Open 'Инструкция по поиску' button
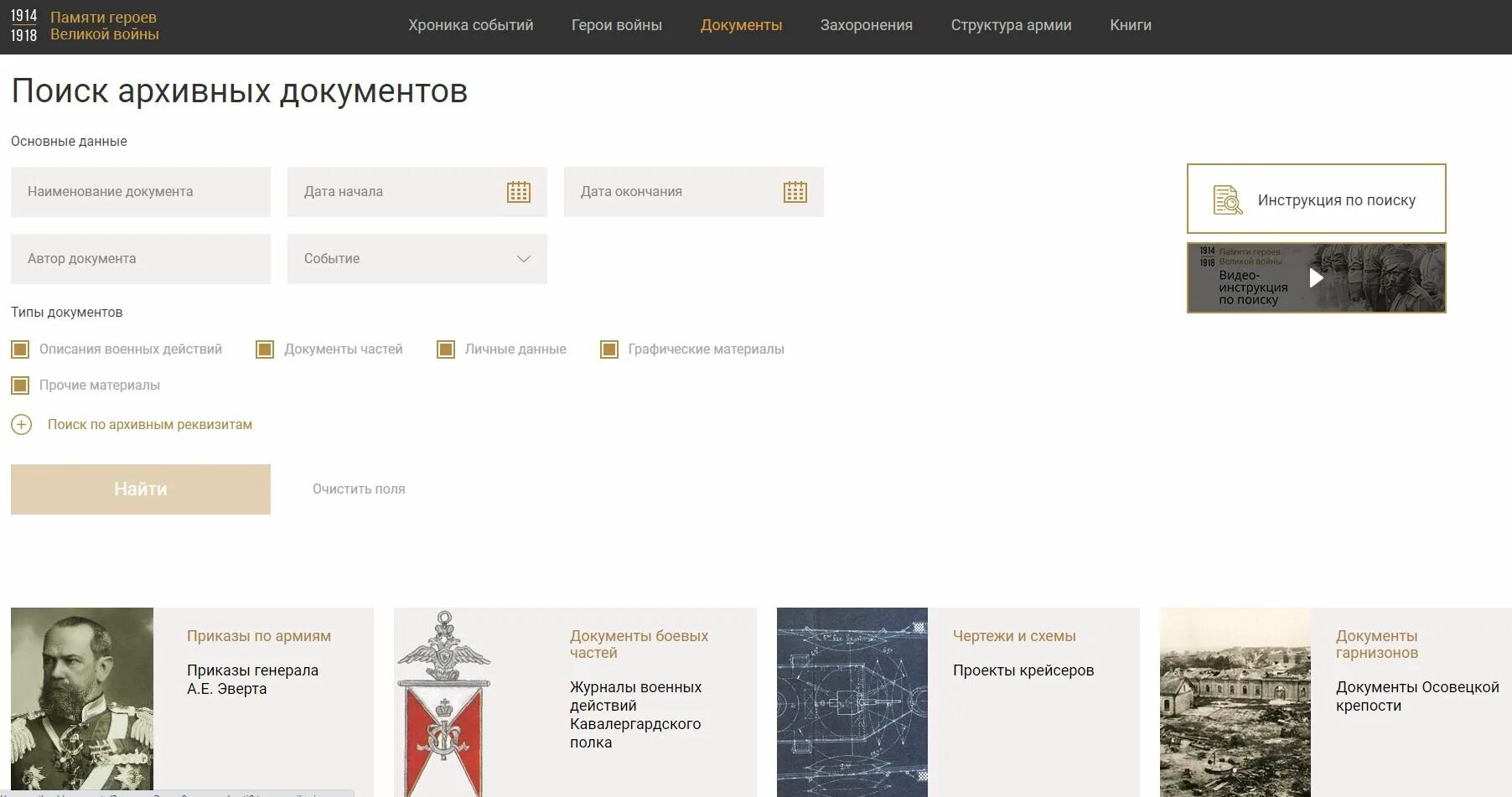The height and width of the screenshot is (797, 1512). [1317, 199]
